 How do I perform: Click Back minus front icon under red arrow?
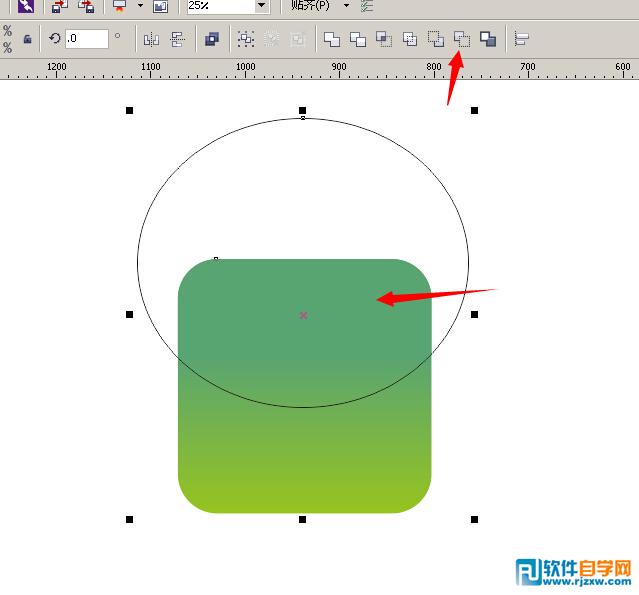pyautogui.click(x=462, y=40)
